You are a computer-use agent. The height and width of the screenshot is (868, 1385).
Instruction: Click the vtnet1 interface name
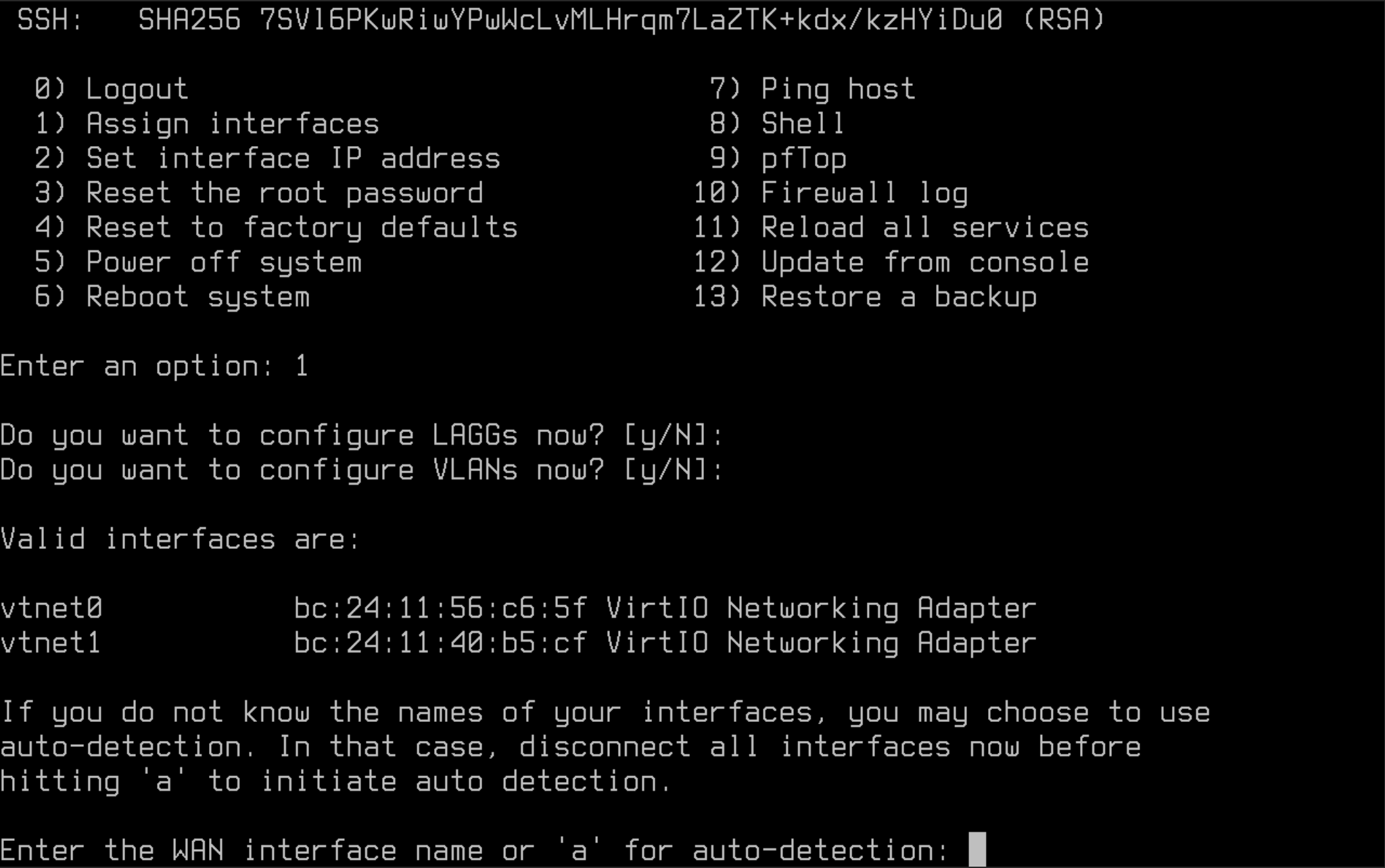(x=51, y=642)
